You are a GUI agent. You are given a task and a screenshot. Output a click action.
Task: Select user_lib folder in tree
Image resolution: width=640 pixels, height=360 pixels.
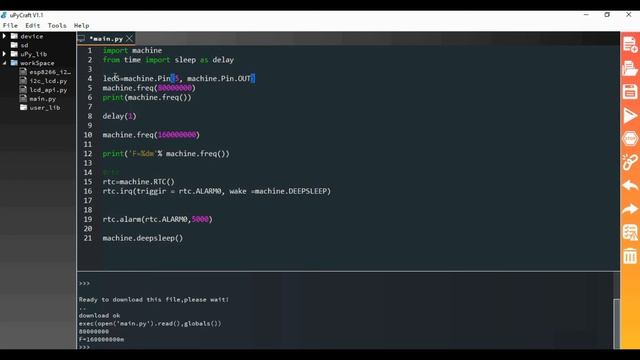[x=44, y=108]
